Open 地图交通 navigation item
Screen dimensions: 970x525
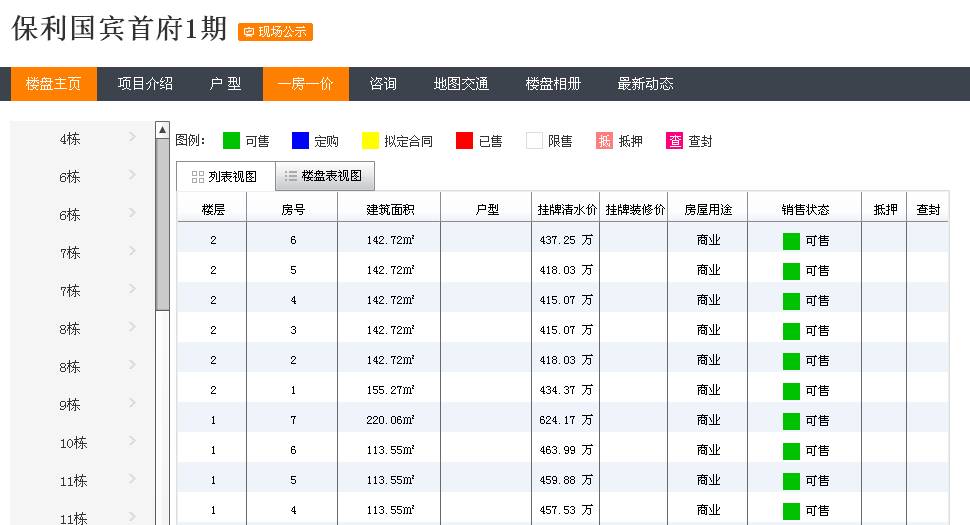tap(461, 83)
